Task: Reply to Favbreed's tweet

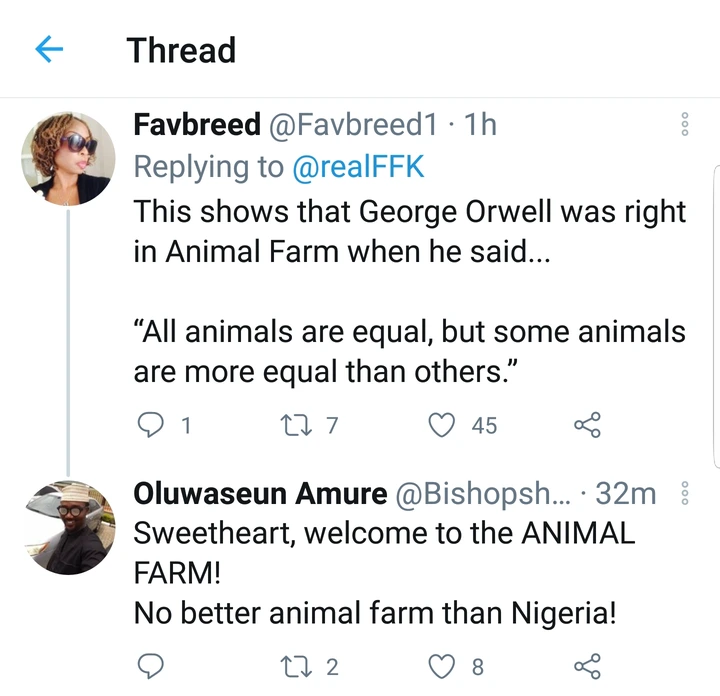Action: [148, 426]
